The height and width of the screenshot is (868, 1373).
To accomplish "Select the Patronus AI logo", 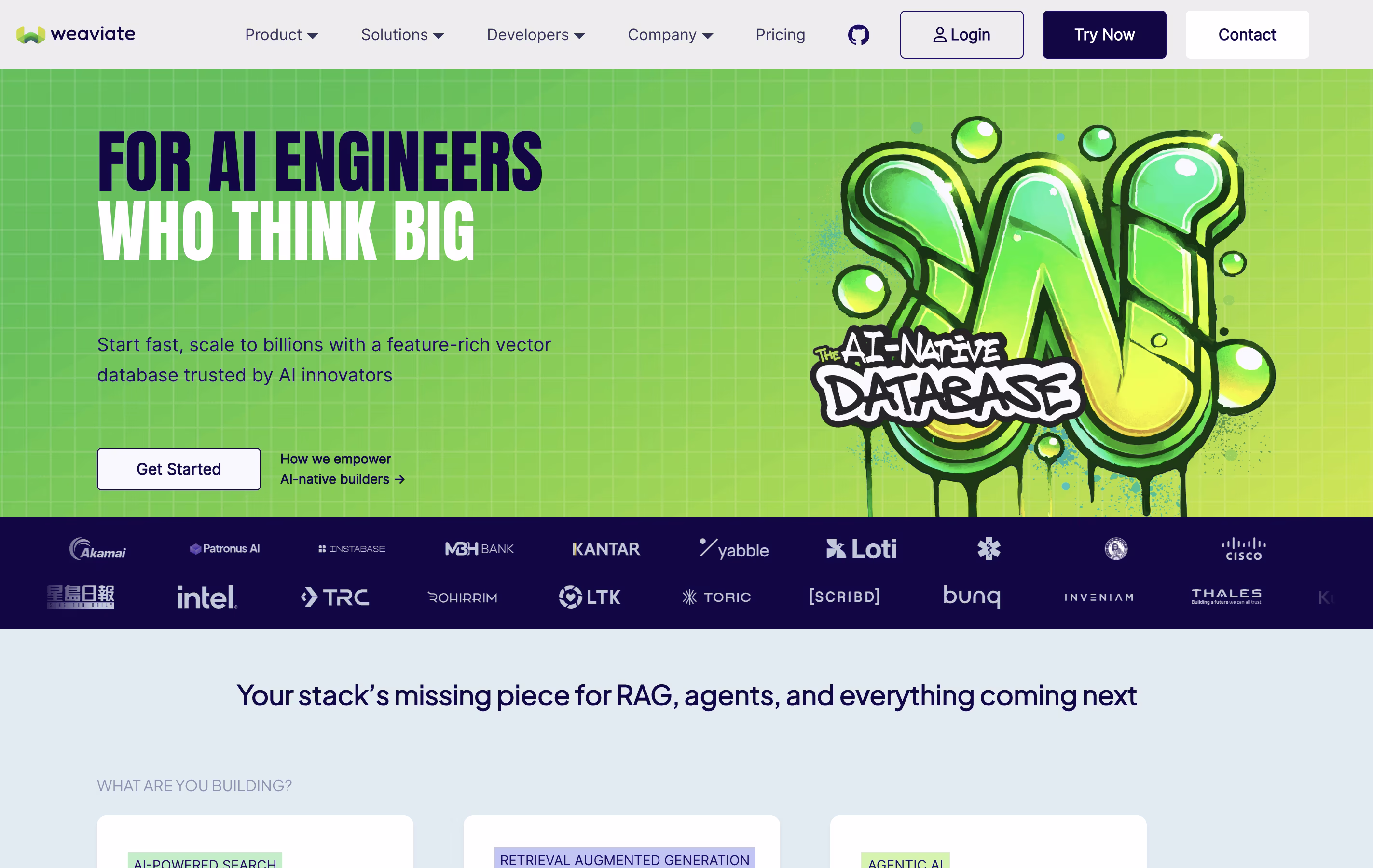I will click(x=225, y=549).
